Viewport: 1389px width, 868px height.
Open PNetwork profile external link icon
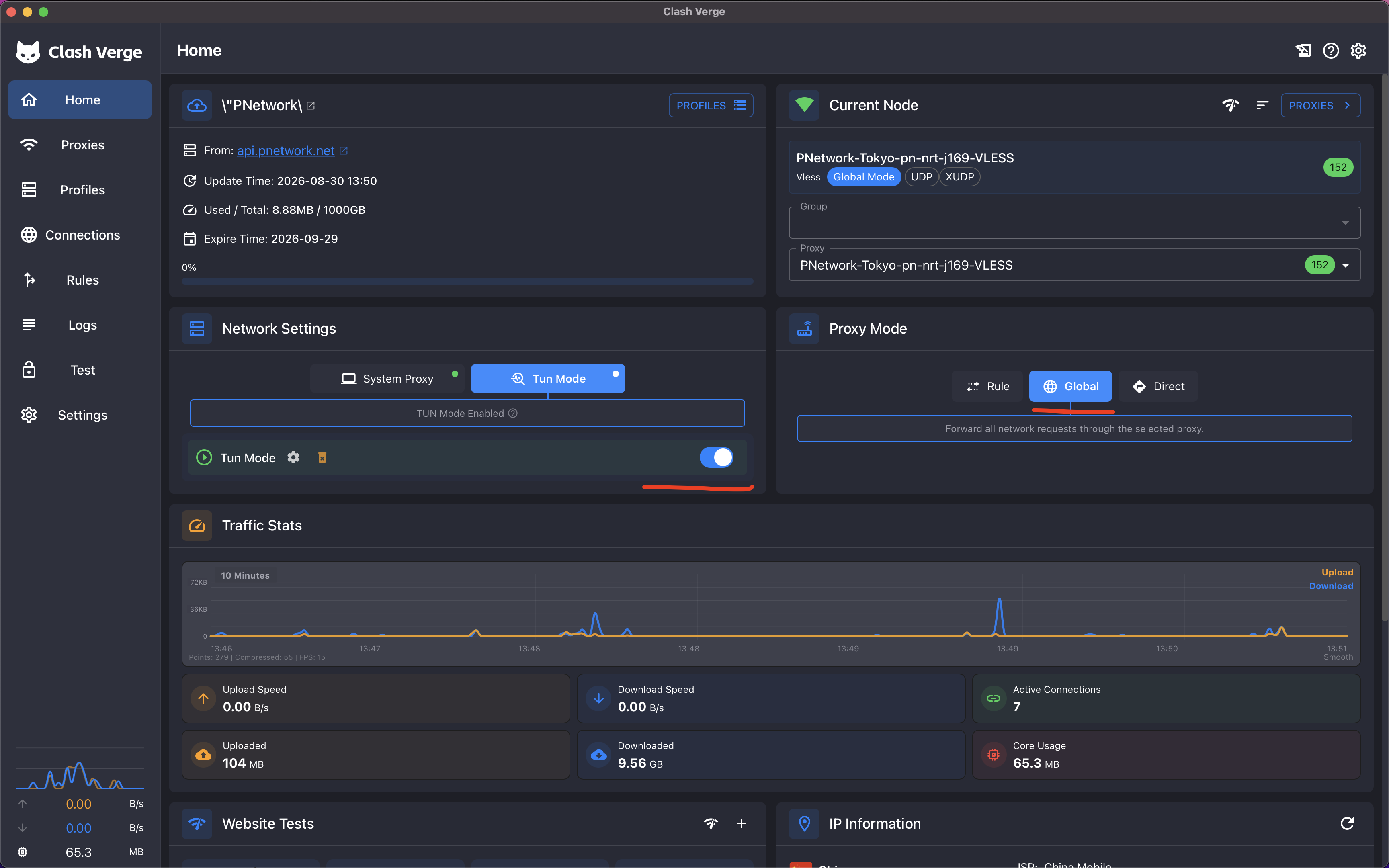(x=311, y=106)
